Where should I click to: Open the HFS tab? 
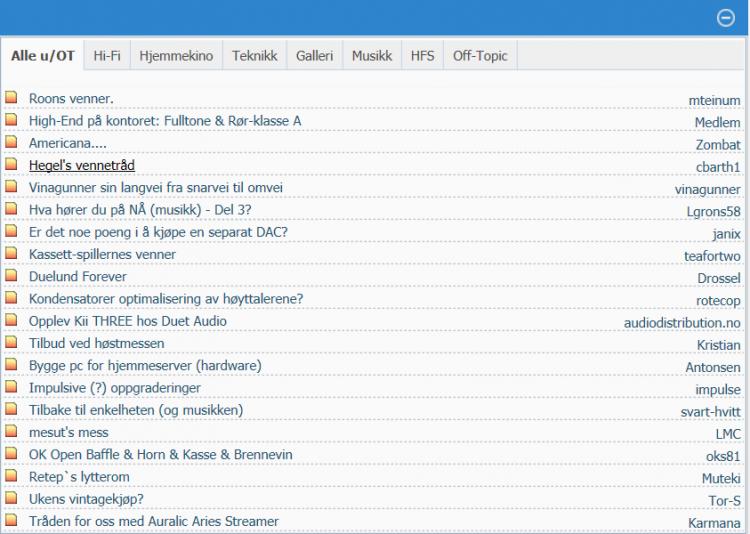tap(422, 56)
